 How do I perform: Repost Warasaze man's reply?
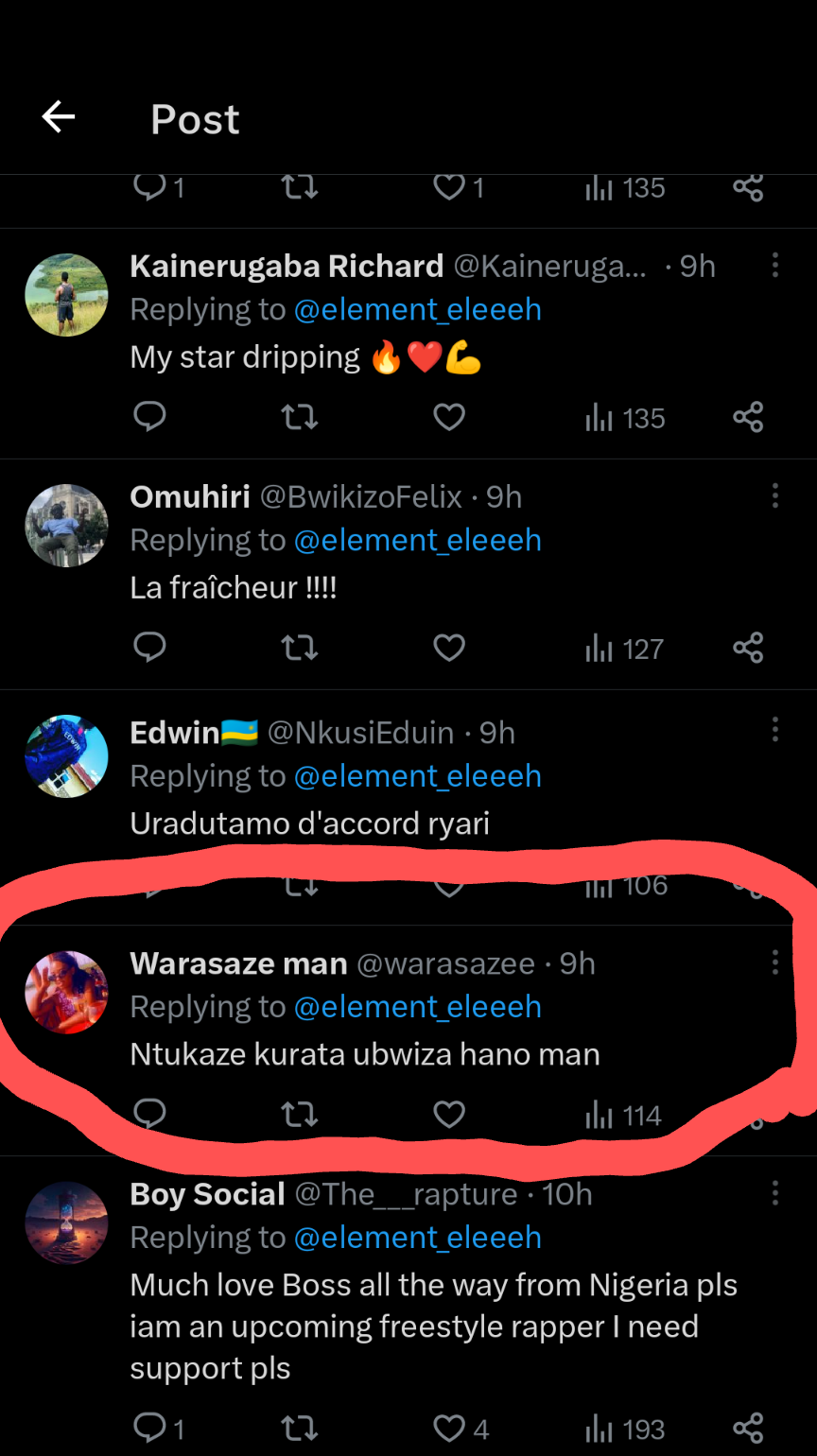[300, 1116]
